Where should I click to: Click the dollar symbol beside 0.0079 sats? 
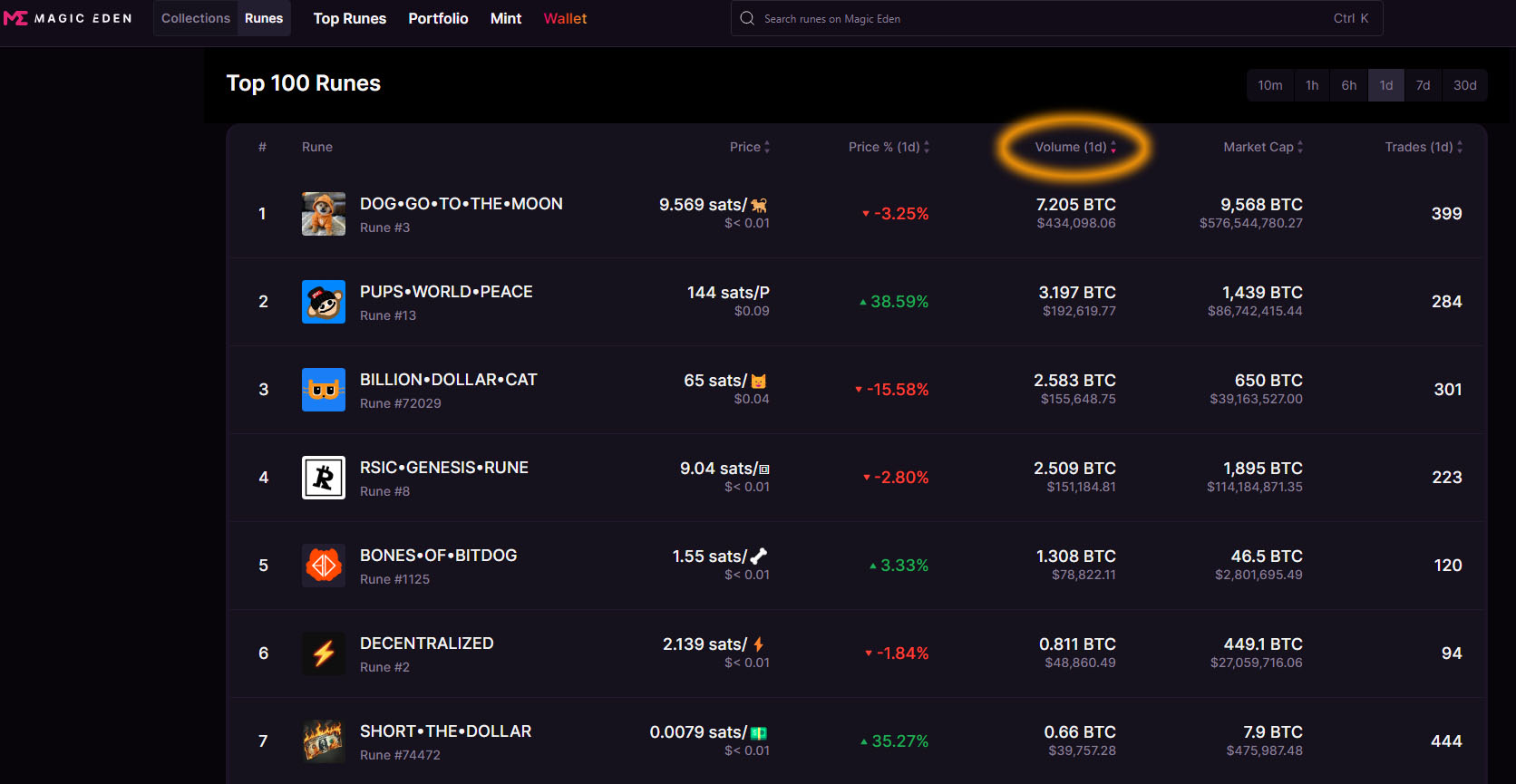click(x=759, y=732)
